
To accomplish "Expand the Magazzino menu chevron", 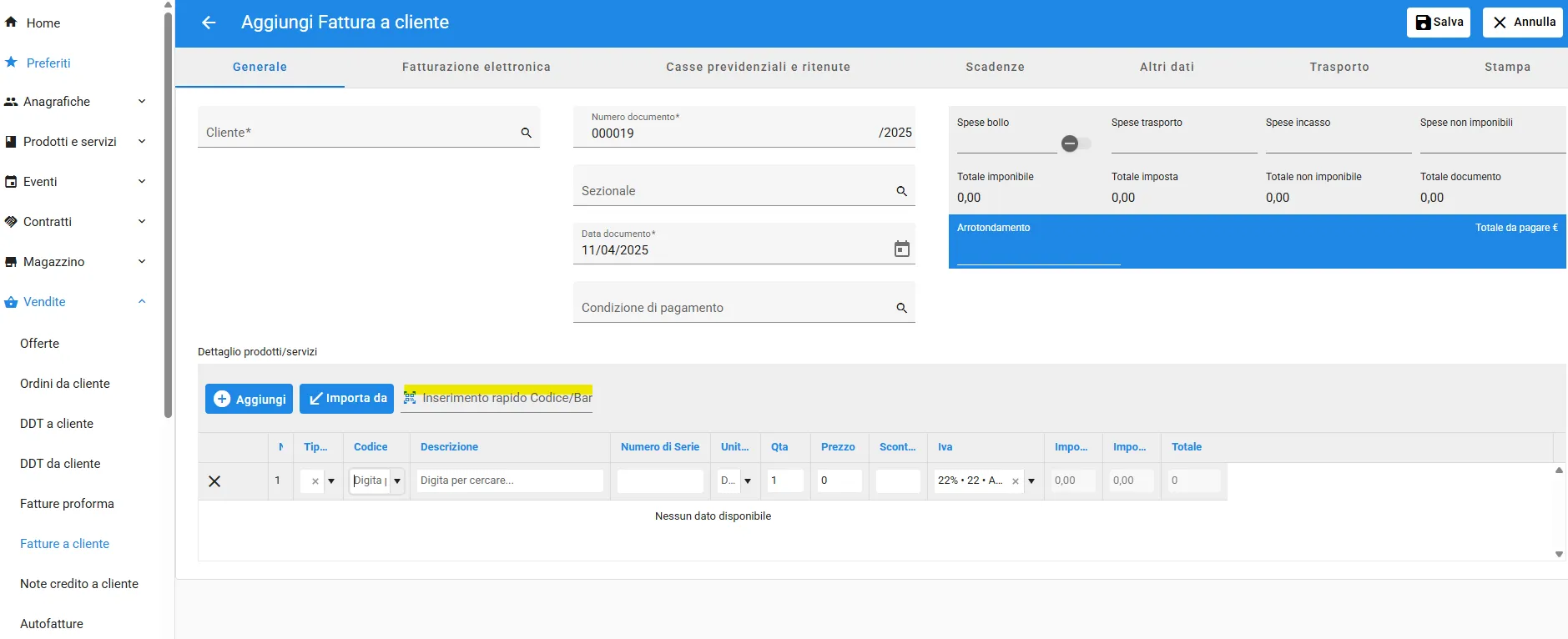I will click(142, 262).
